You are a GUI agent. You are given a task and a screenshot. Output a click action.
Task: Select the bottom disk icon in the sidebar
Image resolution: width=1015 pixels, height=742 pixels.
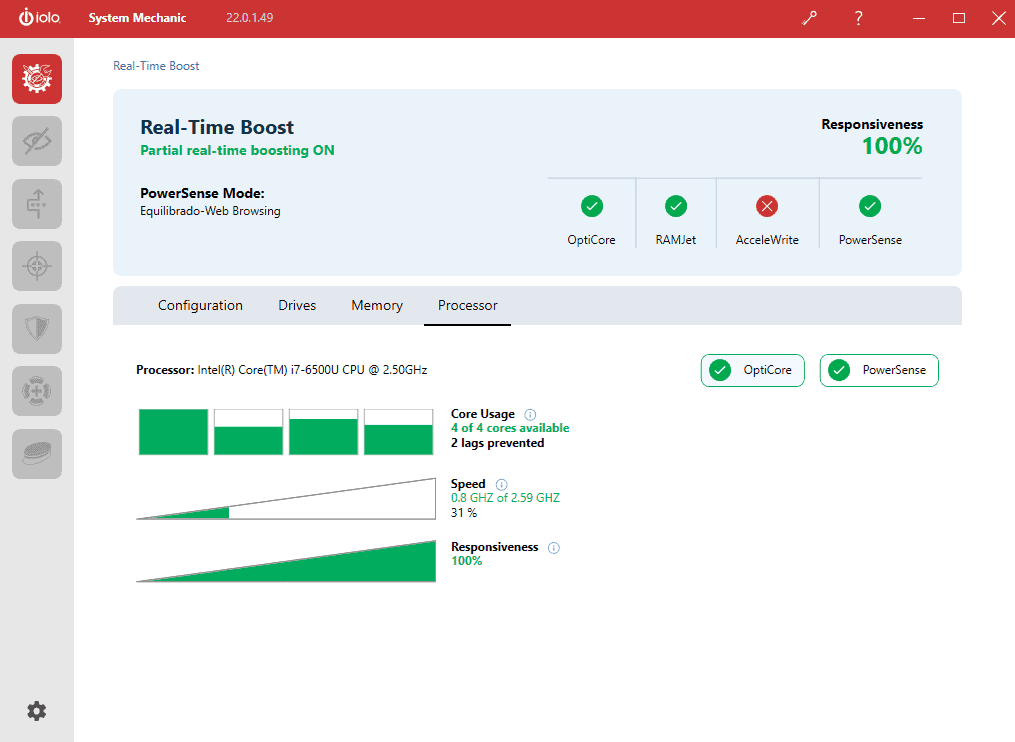36,453
